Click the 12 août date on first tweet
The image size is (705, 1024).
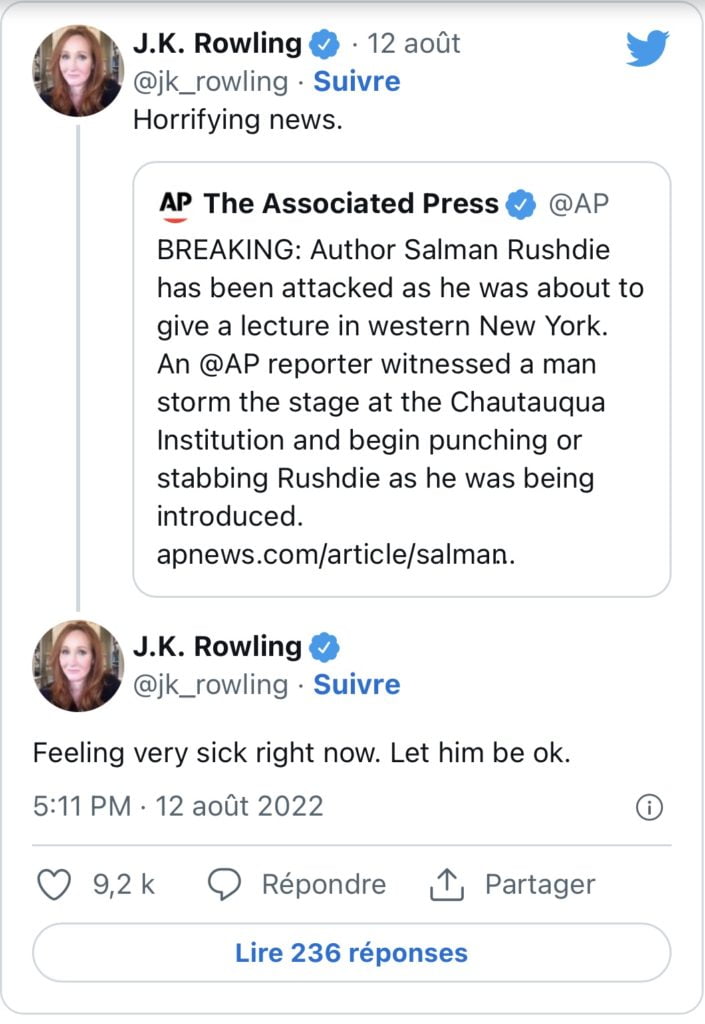[414, 44]
